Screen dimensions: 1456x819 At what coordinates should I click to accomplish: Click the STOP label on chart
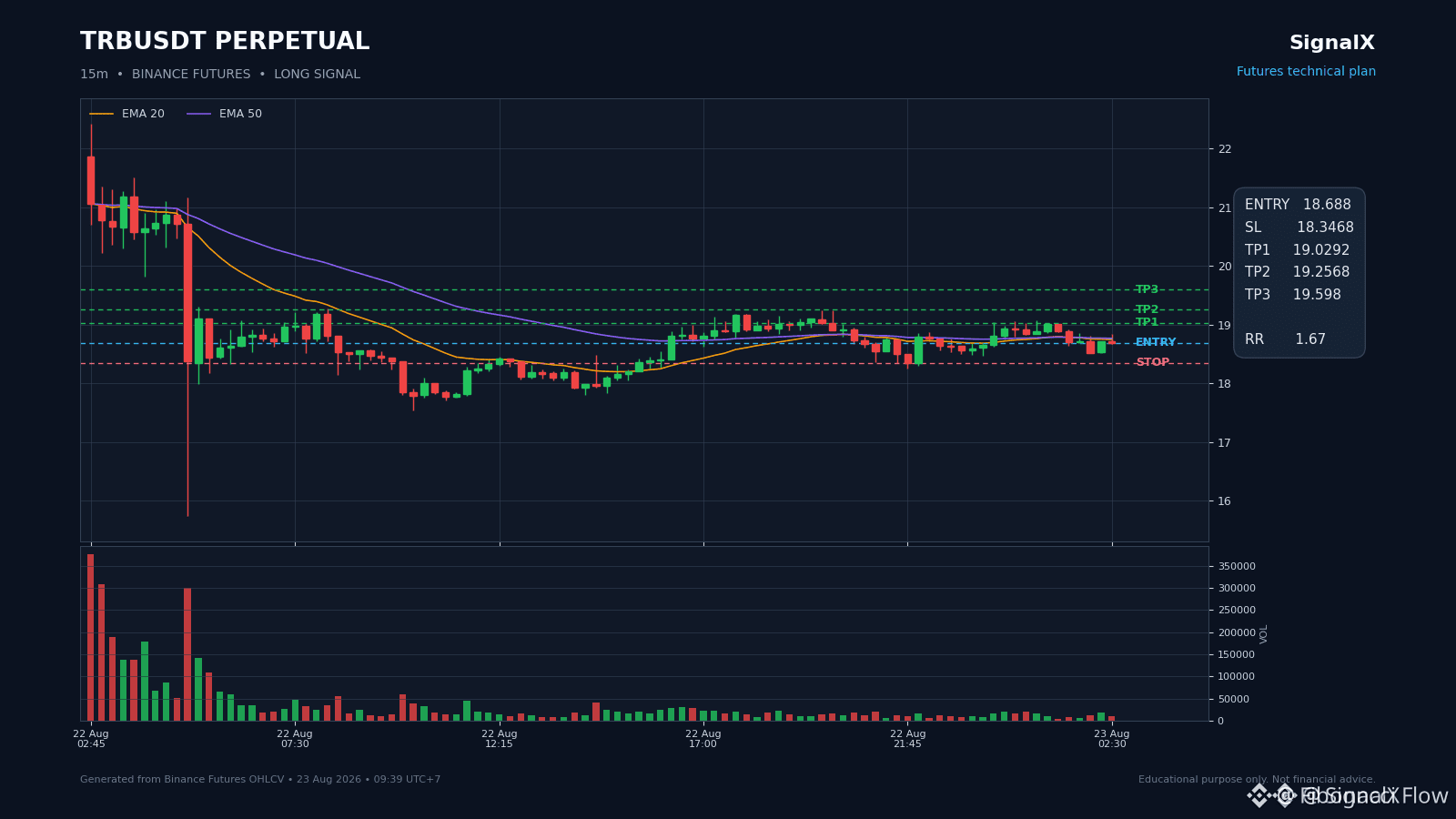point(1153,362)
